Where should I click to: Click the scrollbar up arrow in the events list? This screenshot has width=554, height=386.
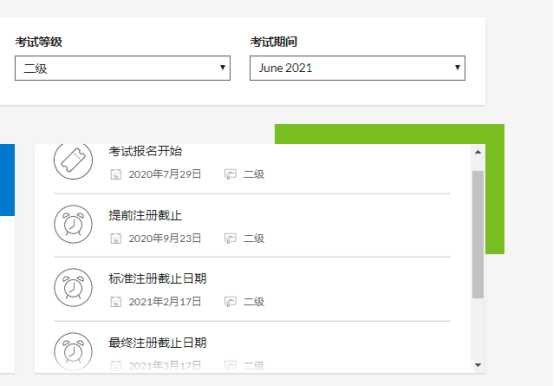pyautogui.click(x=478, y=152)
